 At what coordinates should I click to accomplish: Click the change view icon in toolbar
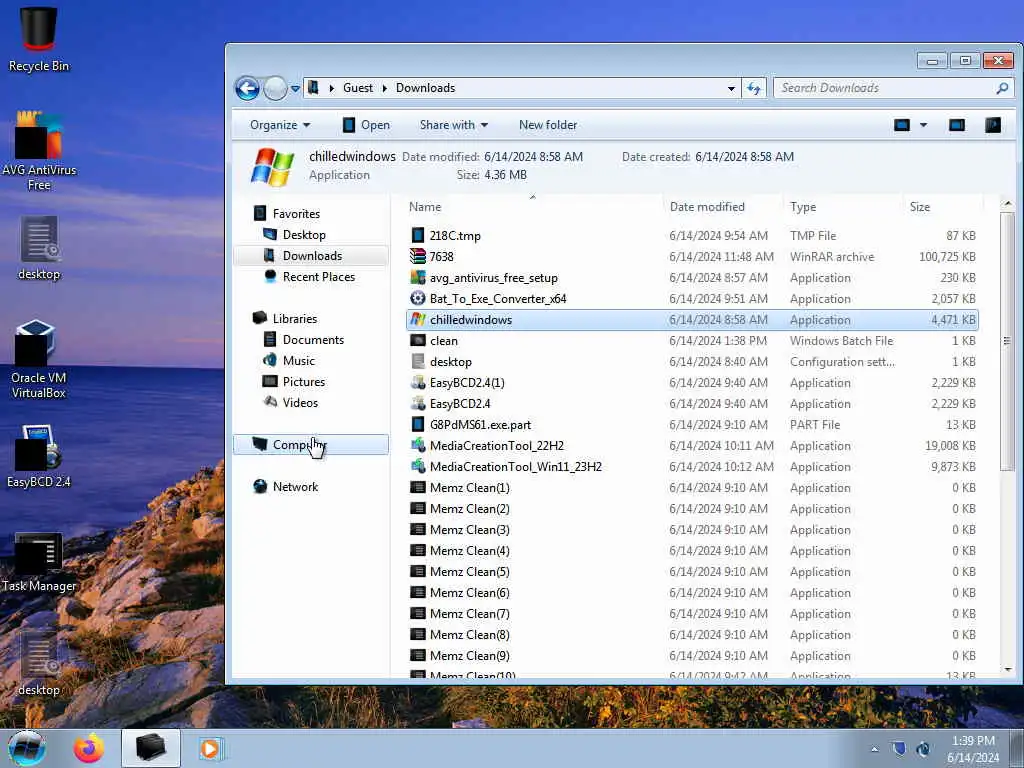point(902,125)
